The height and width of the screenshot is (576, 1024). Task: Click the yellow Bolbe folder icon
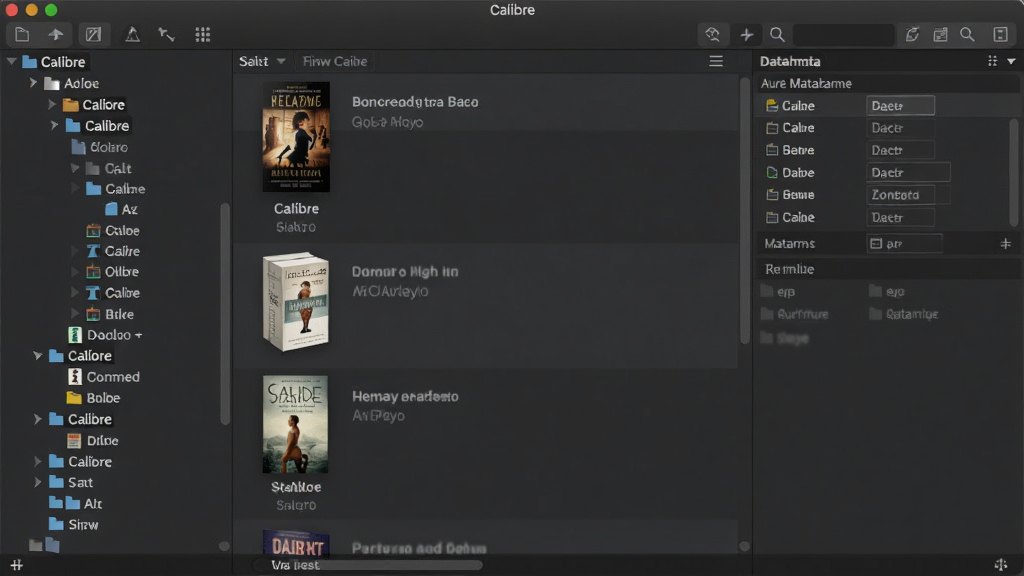point(74,398)
